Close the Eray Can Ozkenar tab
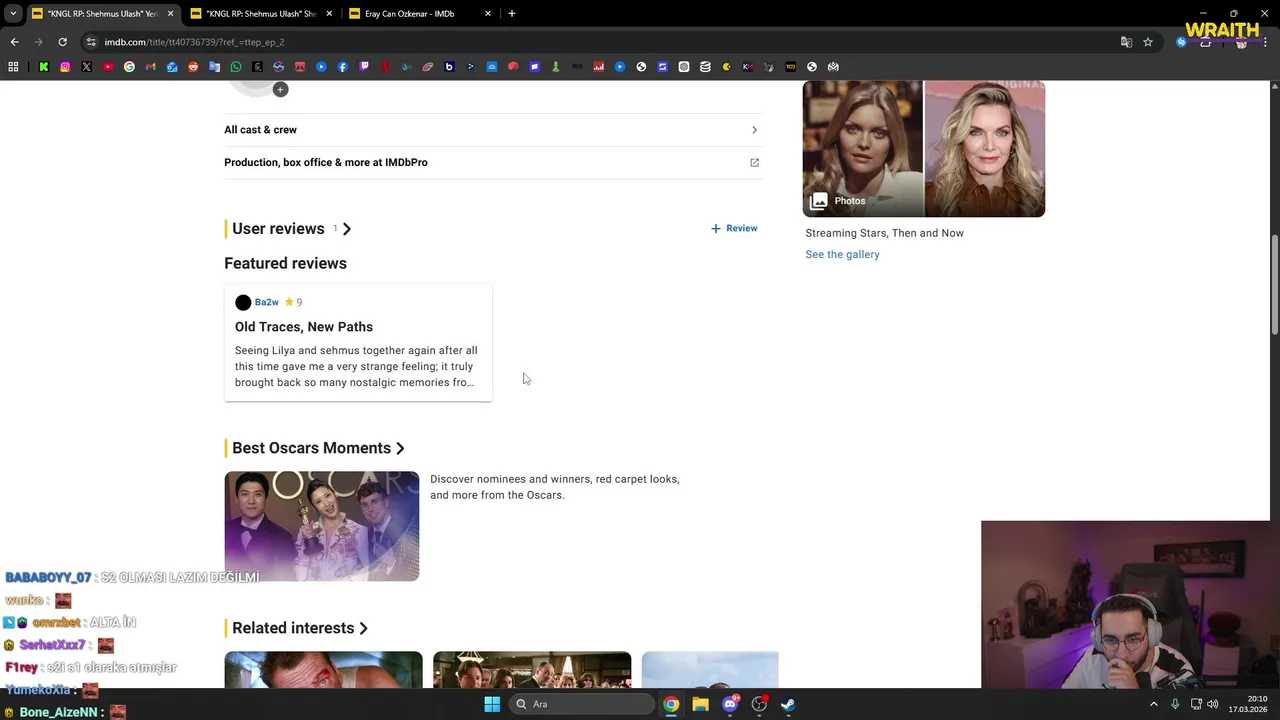The height and width of the screenshot is (720, 1280). click(x=488, y=14)
